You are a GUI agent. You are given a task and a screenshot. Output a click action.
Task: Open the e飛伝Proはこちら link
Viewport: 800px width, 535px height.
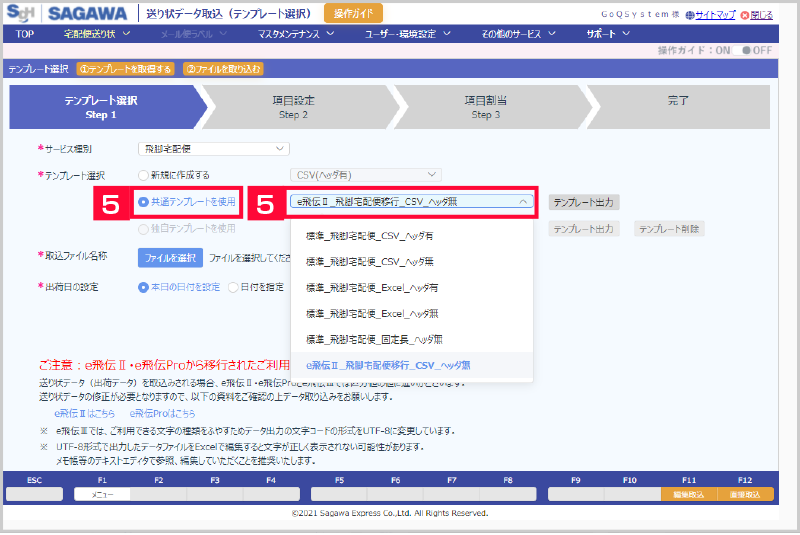click(162, 414)
